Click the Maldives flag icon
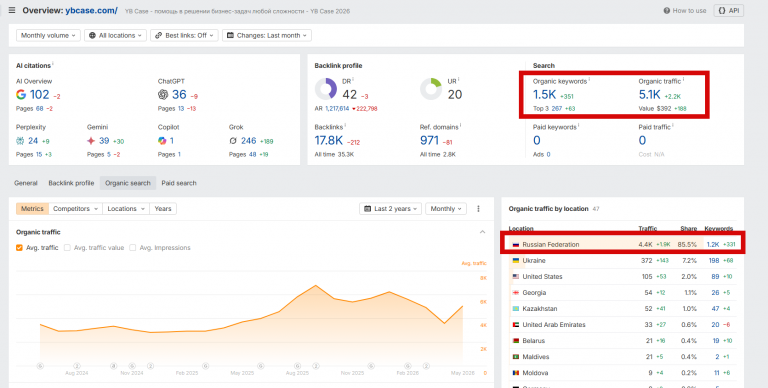Screen dimensions: 768x388 click(515, 357)
